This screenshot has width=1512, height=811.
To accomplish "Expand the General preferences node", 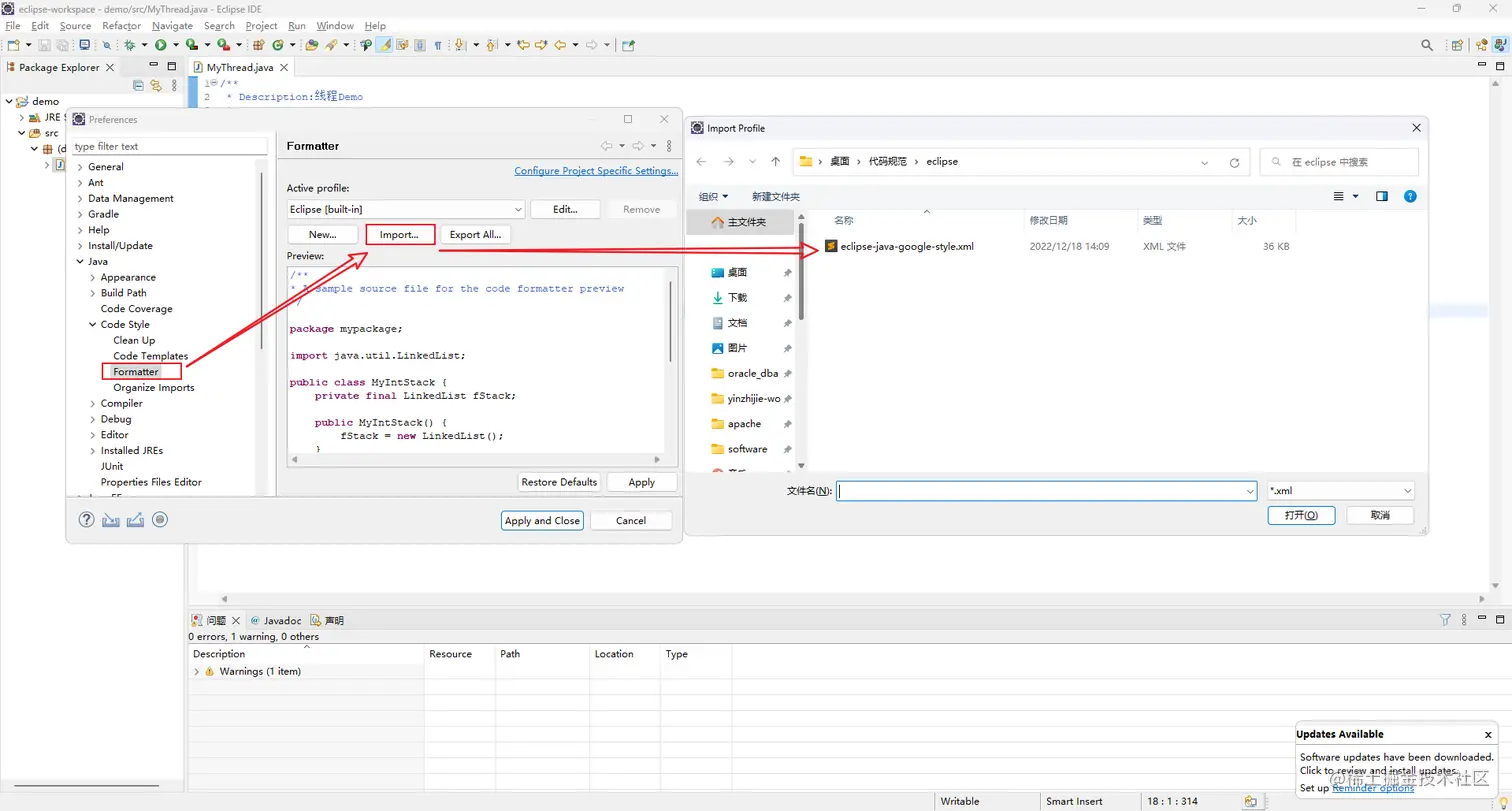I will coord(80,167).
